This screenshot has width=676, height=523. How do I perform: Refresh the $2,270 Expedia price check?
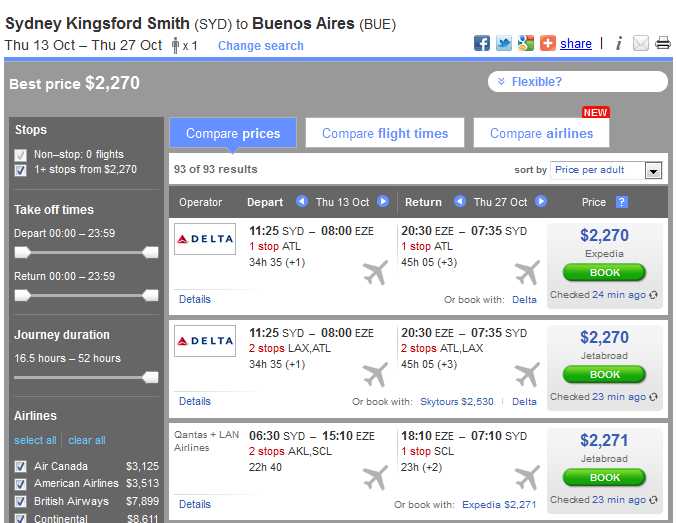(654, 295)
